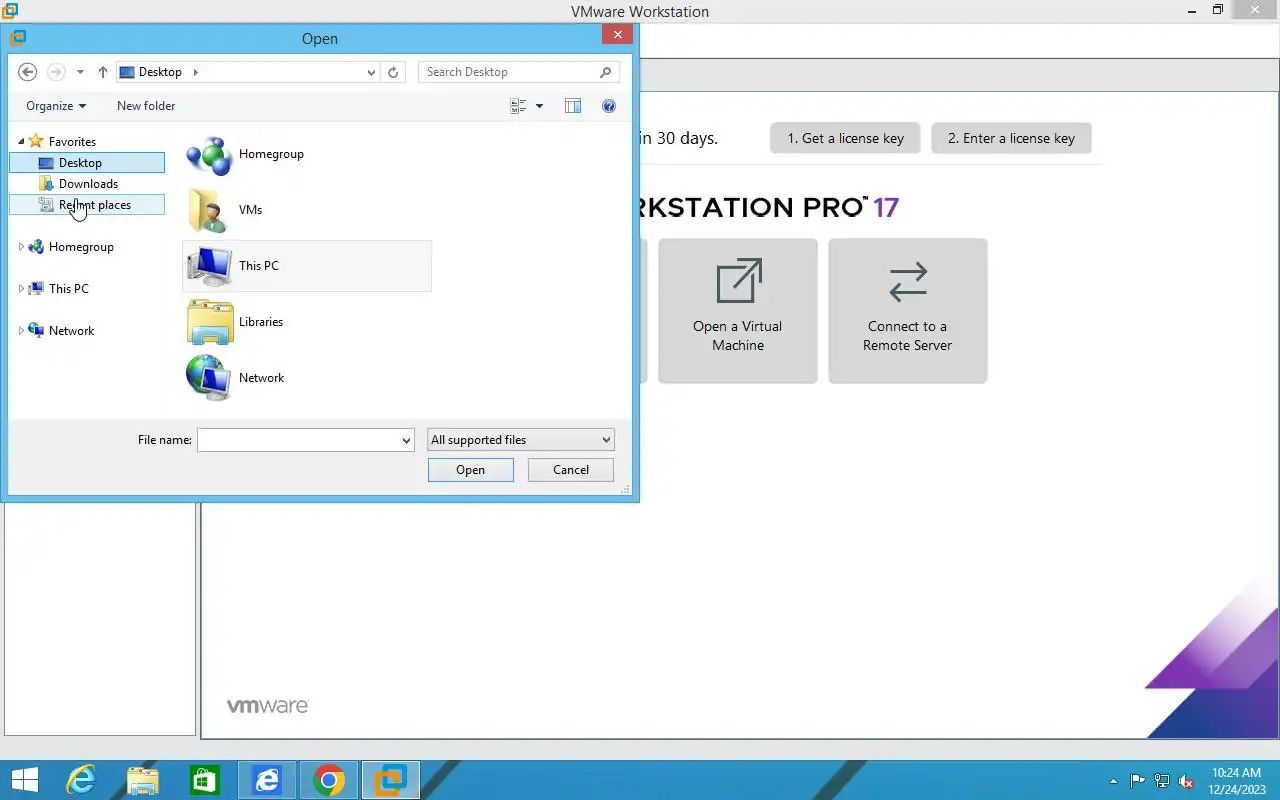This screenshot has height=800, width=1280.
Task: Open the recent locations dropdown arrow
Action: (x=80, y=73)
